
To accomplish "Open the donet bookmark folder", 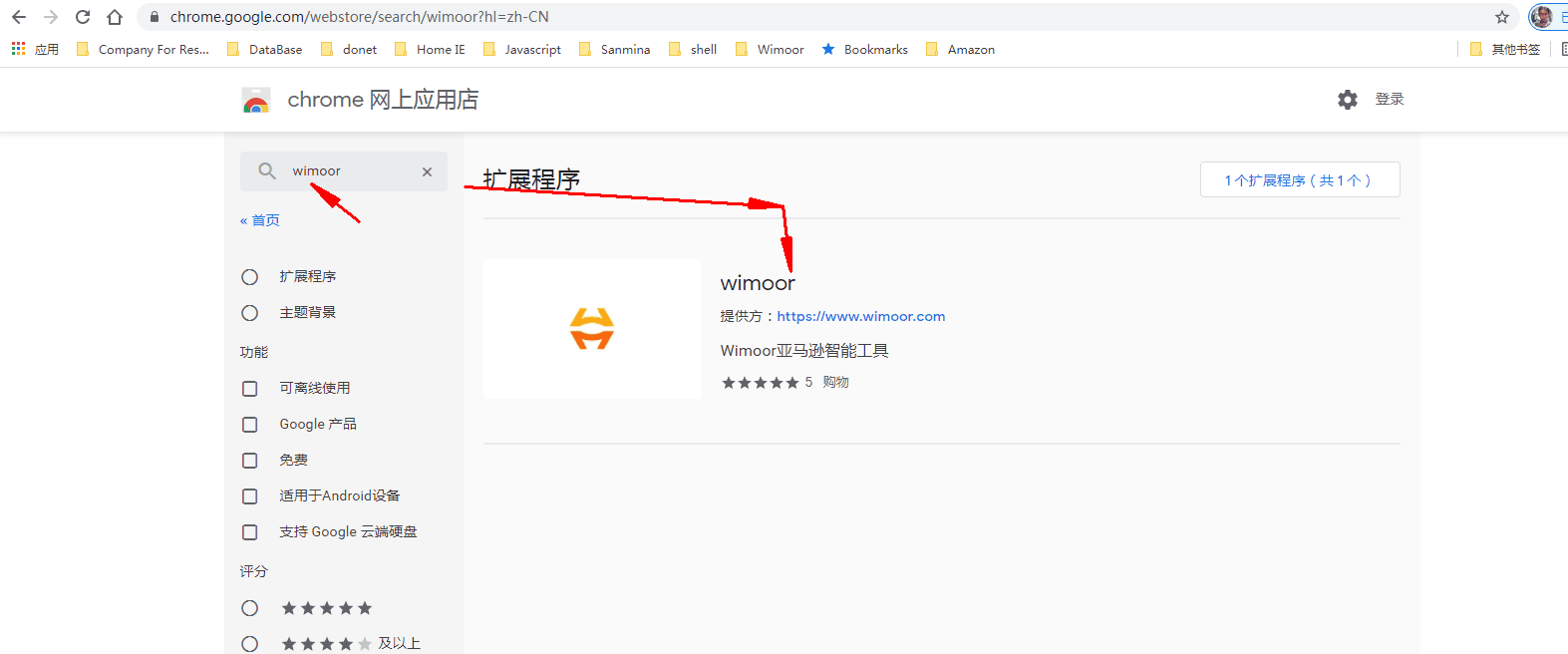I will tap(348, 49).
